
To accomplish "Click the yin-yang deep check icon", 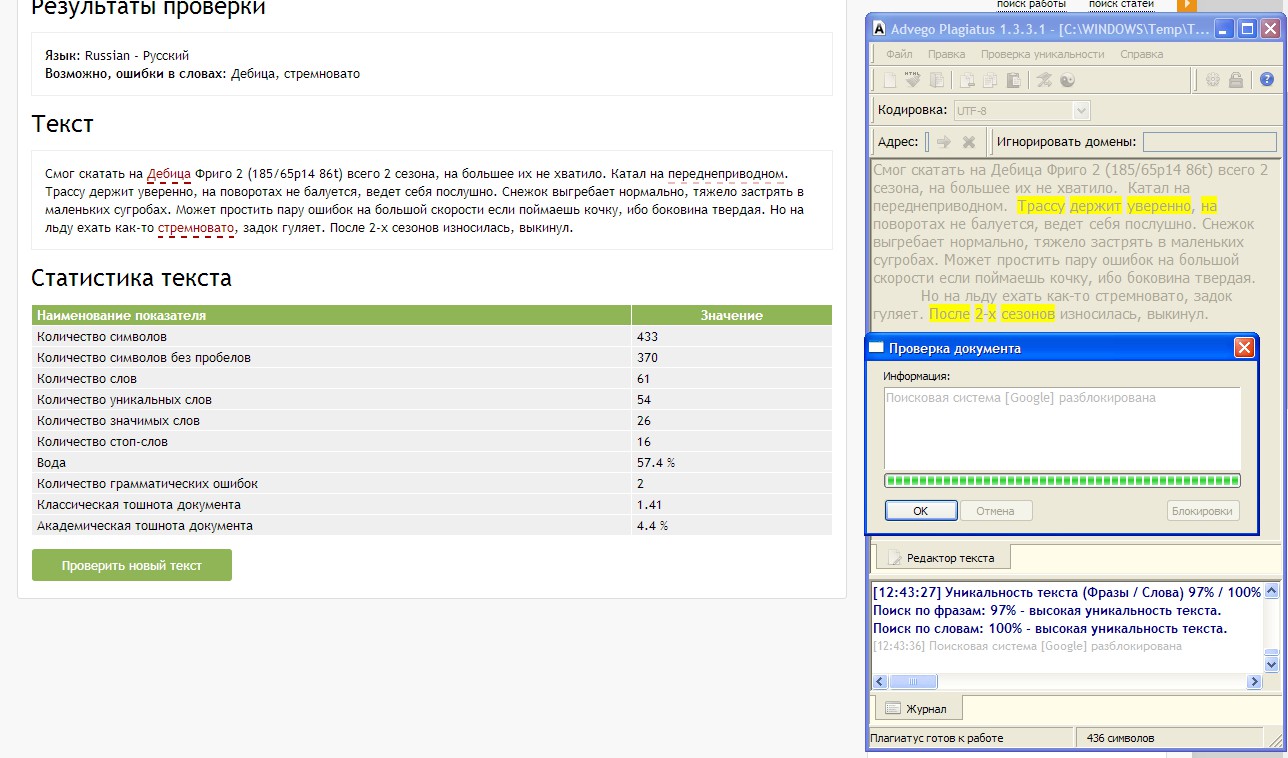I will 1067,81.
